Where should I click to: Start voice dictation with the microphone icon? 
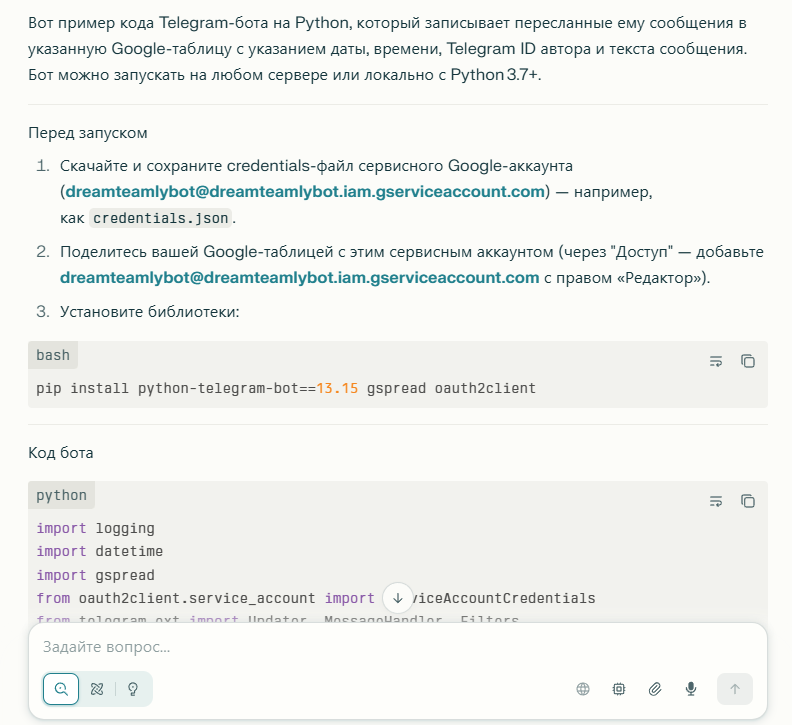[691, 689]
